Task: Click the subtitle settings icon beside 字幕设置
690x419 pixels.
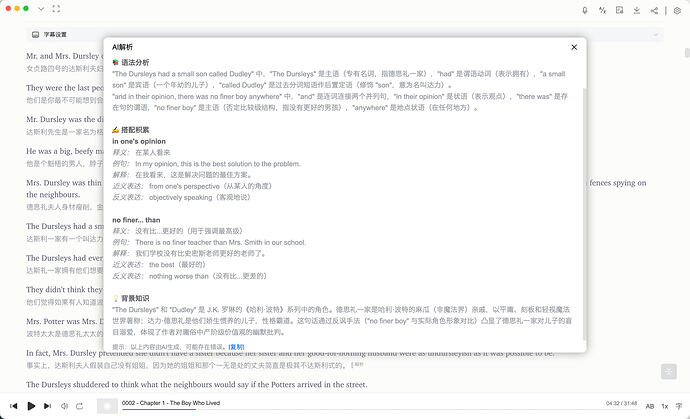Action: 36,34
